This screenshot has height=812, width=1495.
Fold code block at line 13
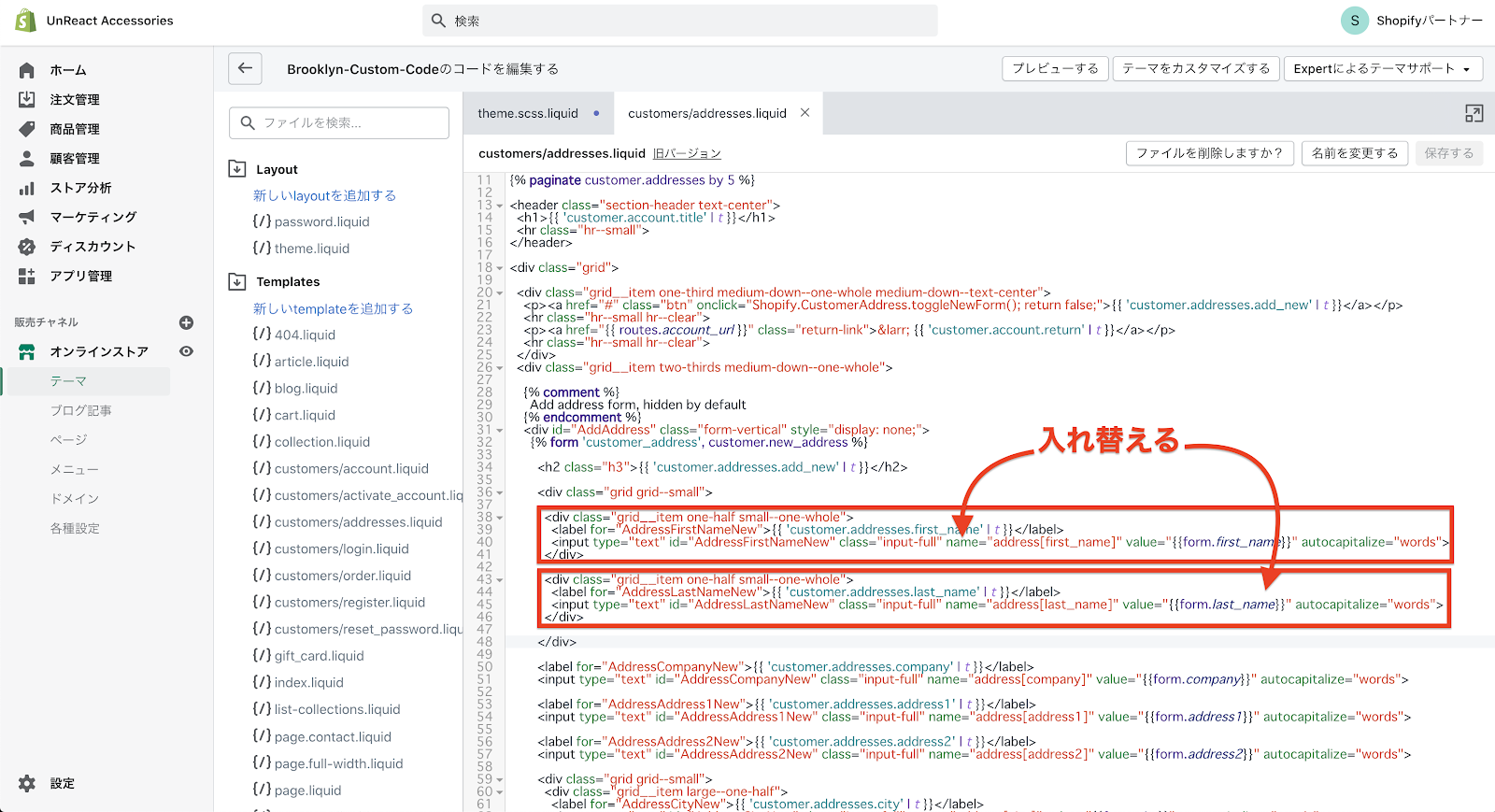tap(500, 206)
